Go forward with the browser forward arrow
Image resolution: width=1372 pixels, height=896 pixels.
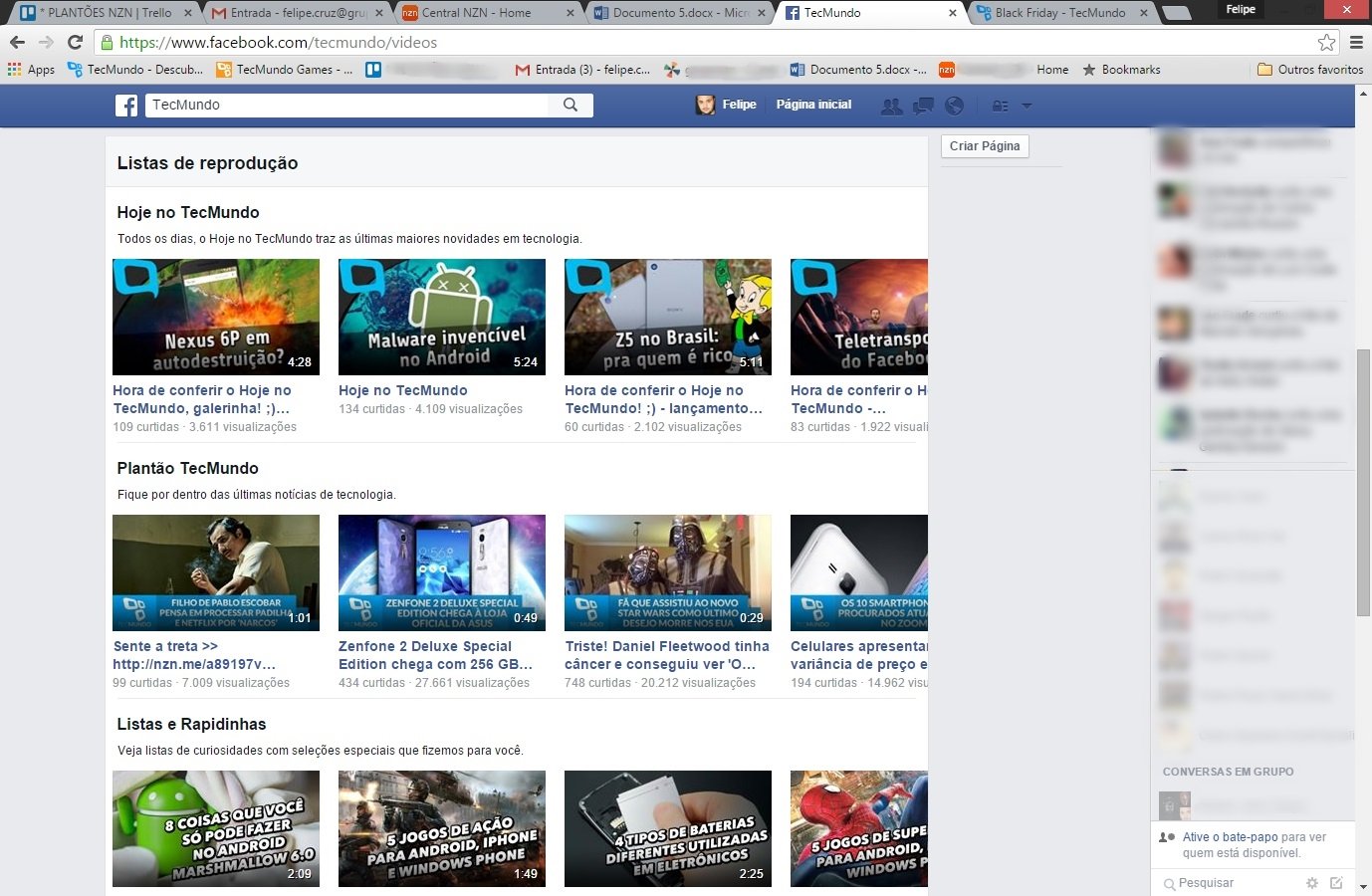point(46,42)
